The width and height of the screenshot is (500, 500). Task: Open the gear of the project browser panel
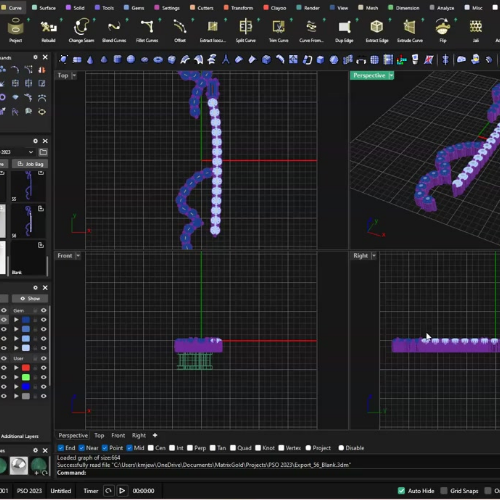coord(35,141)
